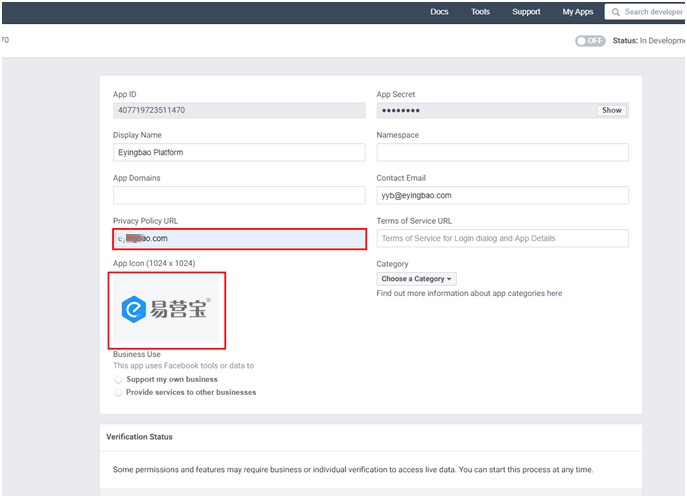Focus the Terms of Service URL field
The width and height of the screenshot is (687, 498).
click(x=502, y=238)
